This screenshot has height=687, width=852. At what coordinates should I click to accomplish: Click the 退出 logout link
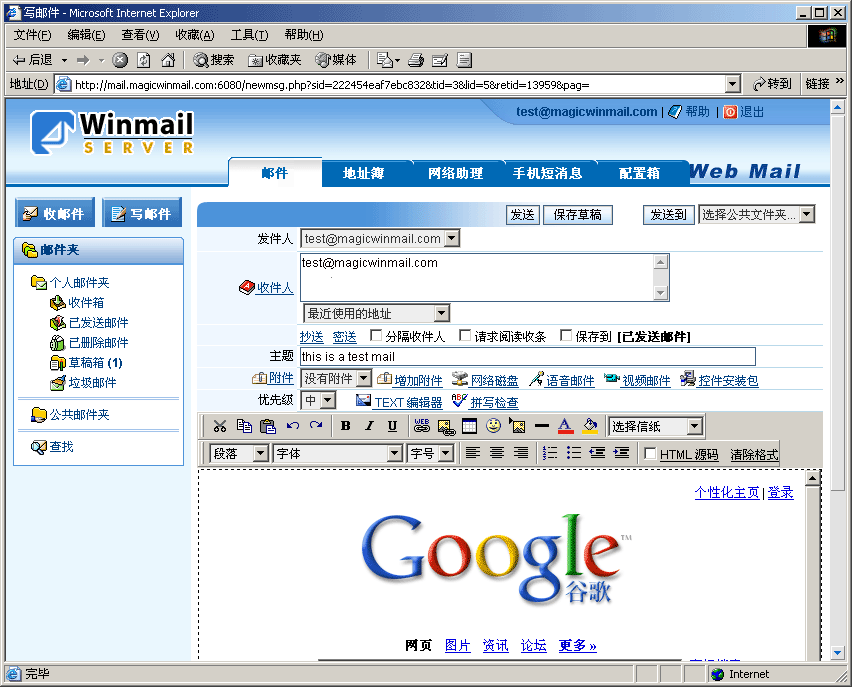pyautogui.click(x=752, y=112)
